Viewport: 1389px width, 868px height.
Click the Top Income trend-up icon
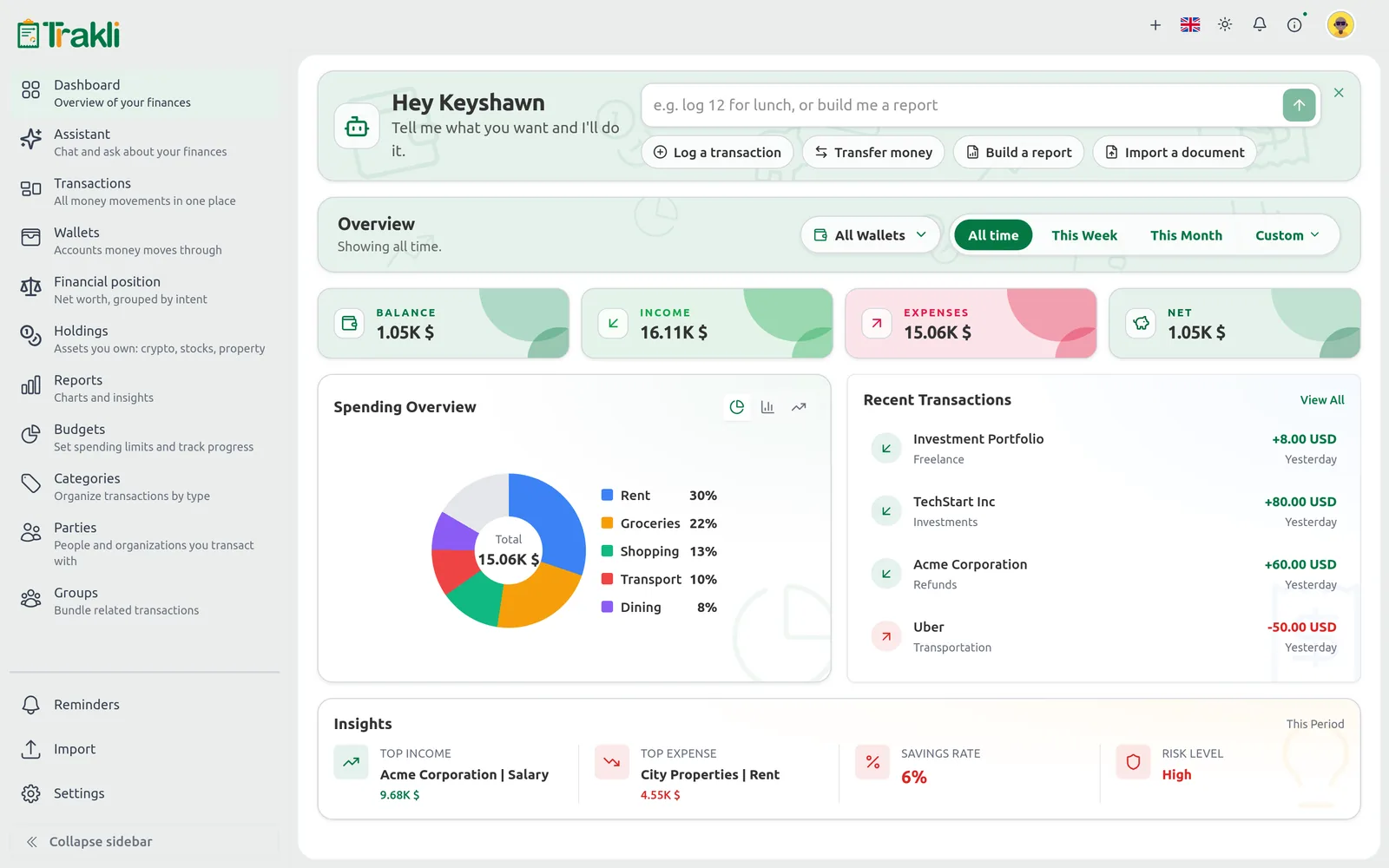(x=351, y=762)
